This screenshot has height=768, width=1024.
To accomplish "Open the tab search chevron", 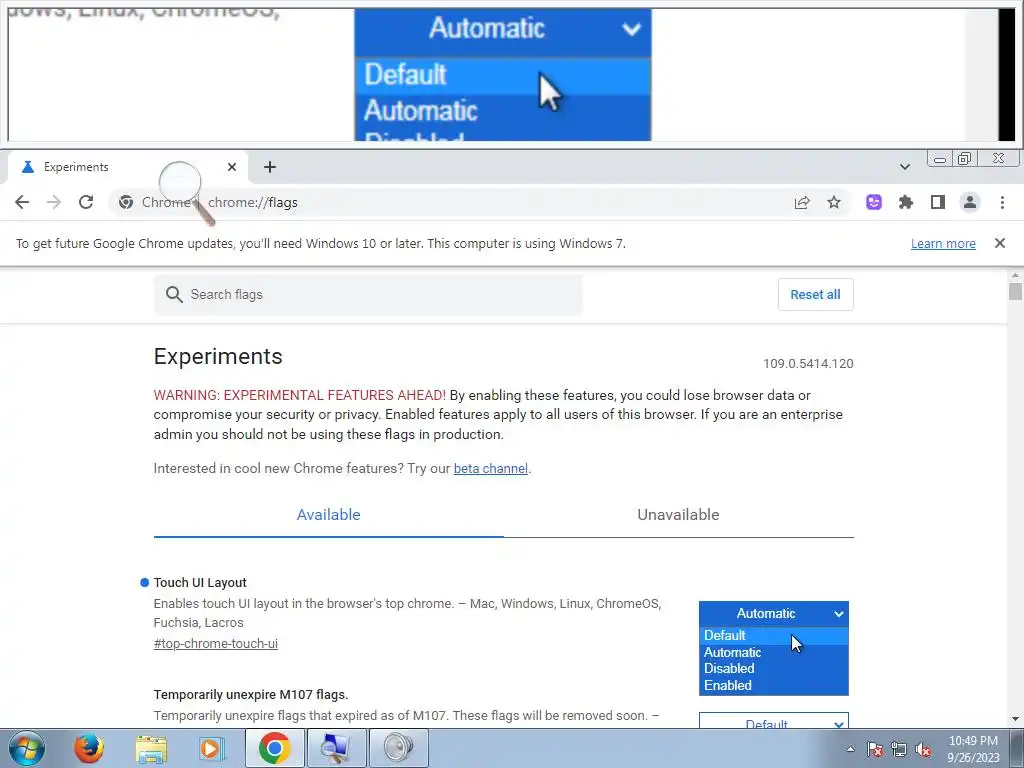I will coord(905,167).
